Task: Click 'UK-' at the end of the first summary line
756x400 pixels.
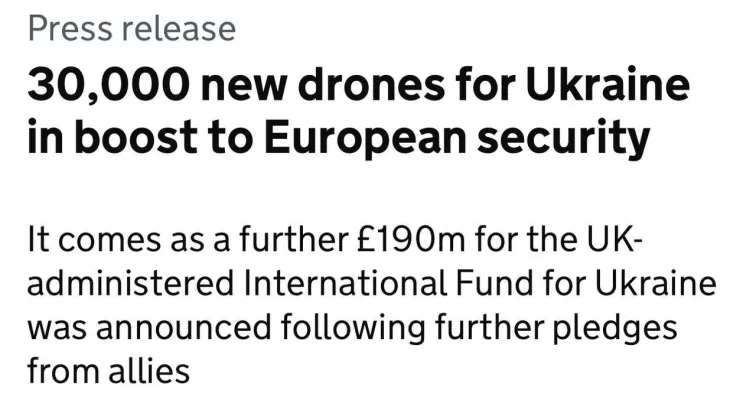Action: pyautogui.click(x=615, y=240)
